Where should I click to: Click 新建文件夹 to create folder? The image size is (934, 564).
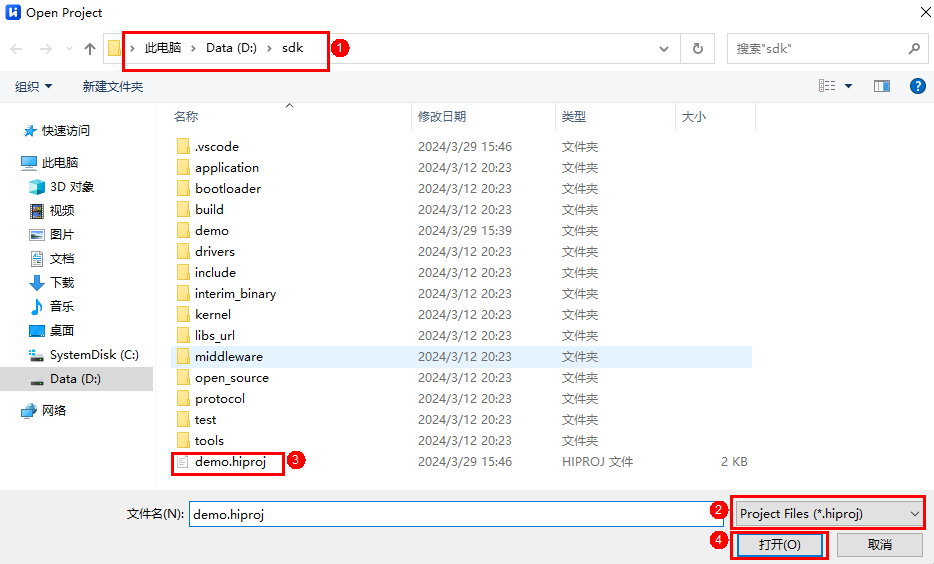[x=113, y=87]
